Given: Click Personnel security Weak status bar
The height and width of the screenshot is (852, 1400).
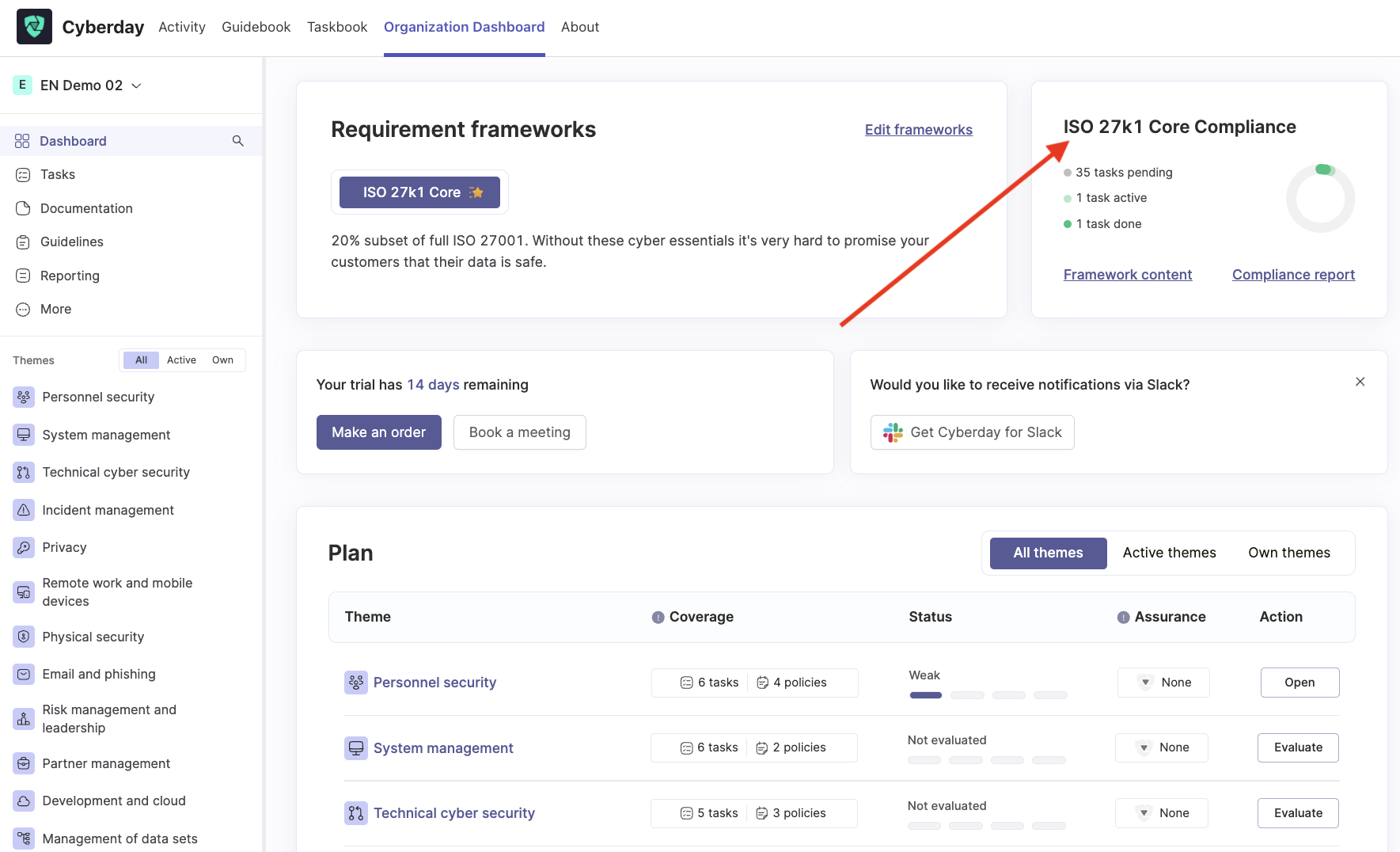Looking at the screenshot, I should point(988,695).
